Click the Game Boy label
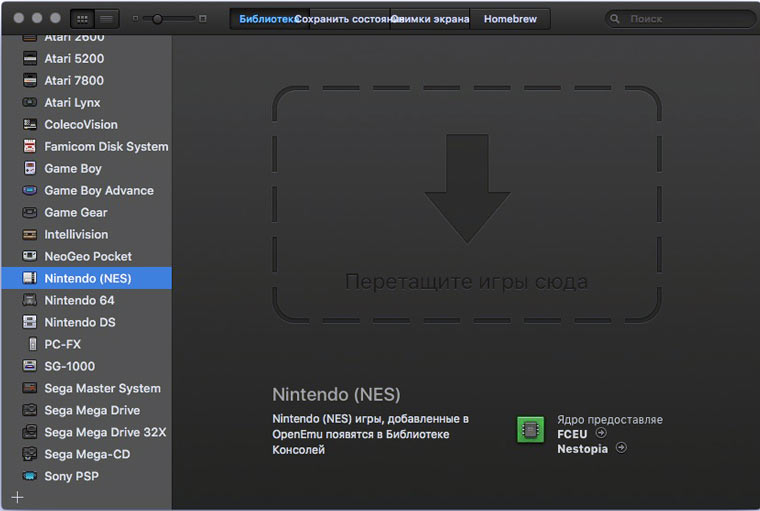Image resolution: width=760 pixels, height=511 pixels. coord(73,169)
